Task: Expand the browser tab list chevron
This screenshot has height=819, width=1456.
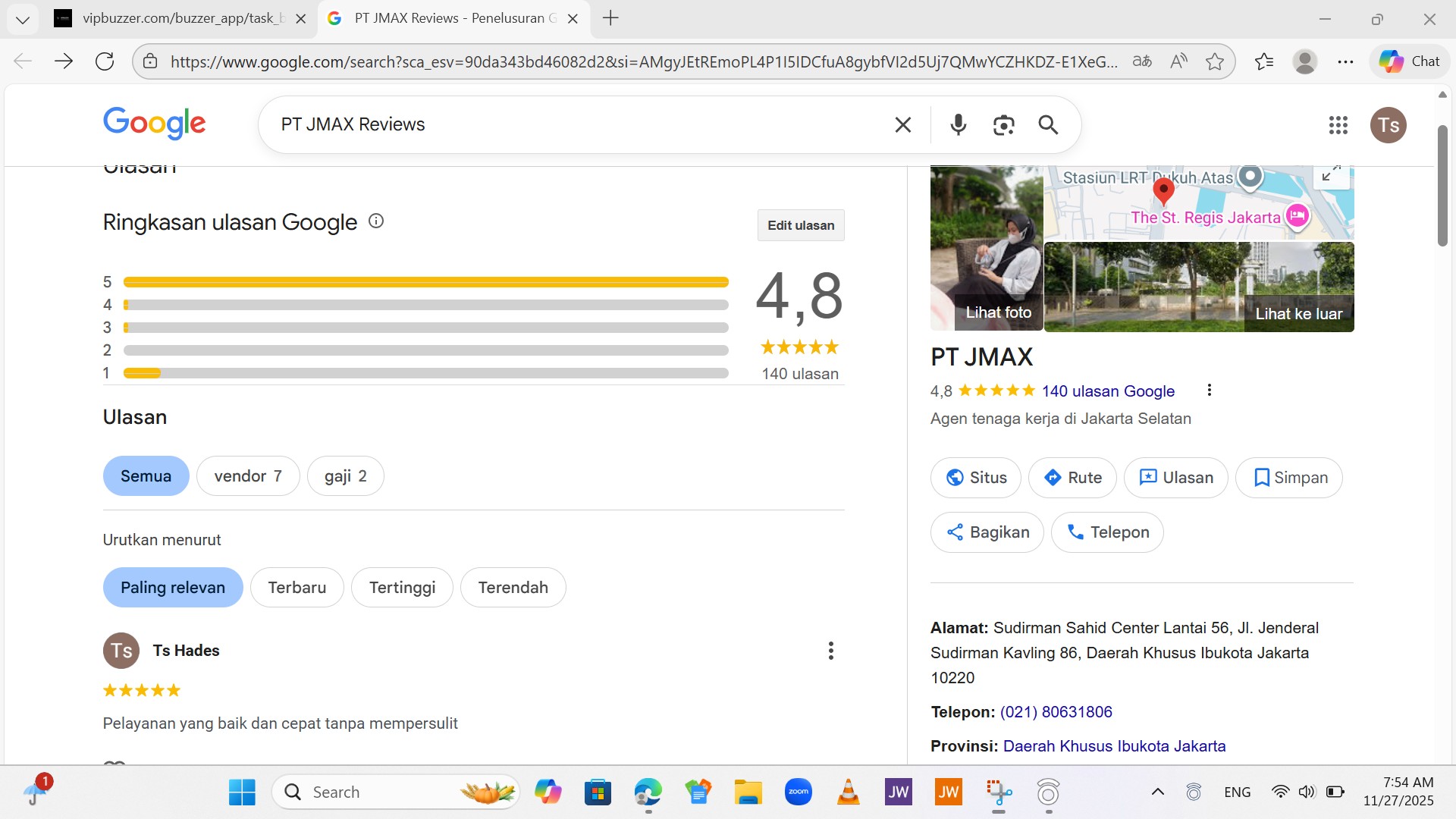Action: click(22, 19)
